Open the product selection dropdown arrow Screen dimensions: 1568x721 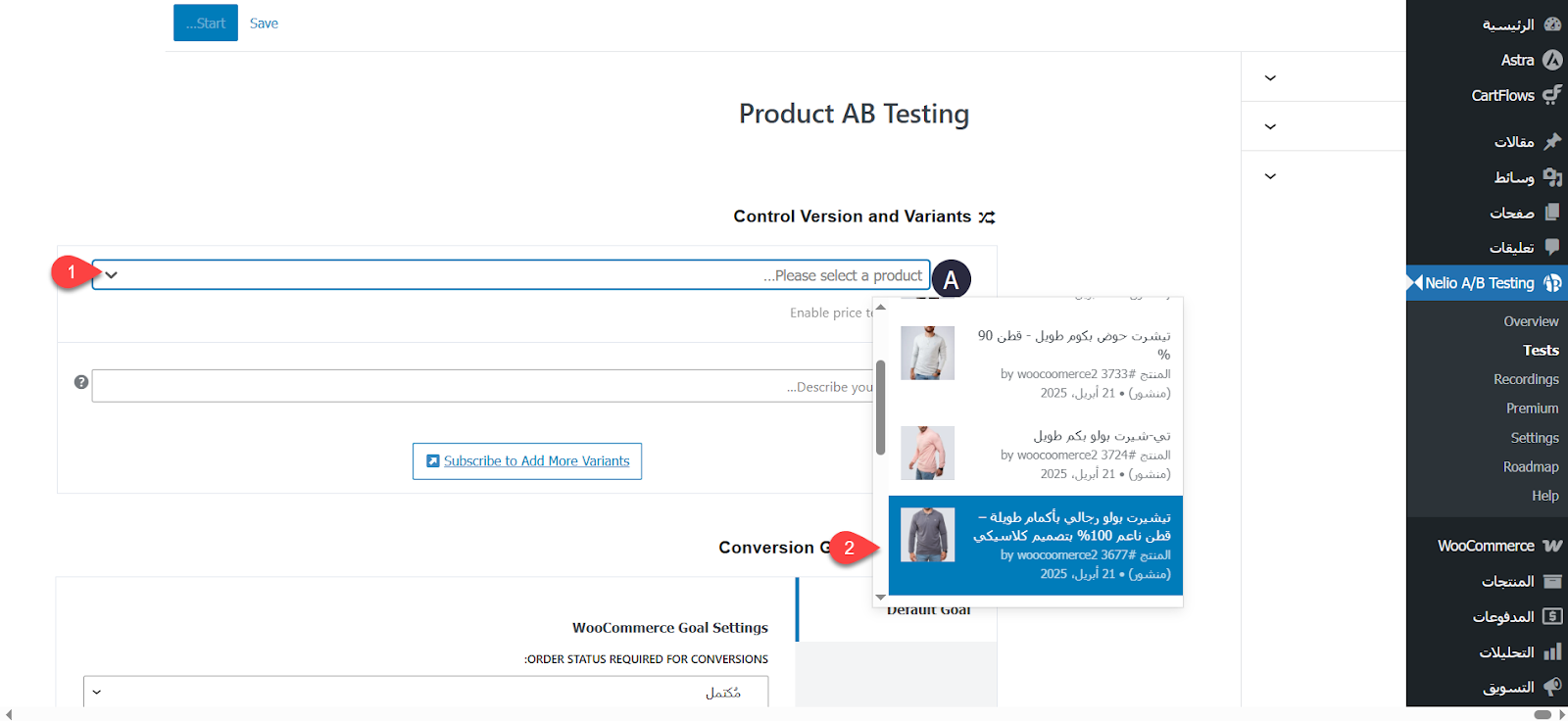(111, 275)
